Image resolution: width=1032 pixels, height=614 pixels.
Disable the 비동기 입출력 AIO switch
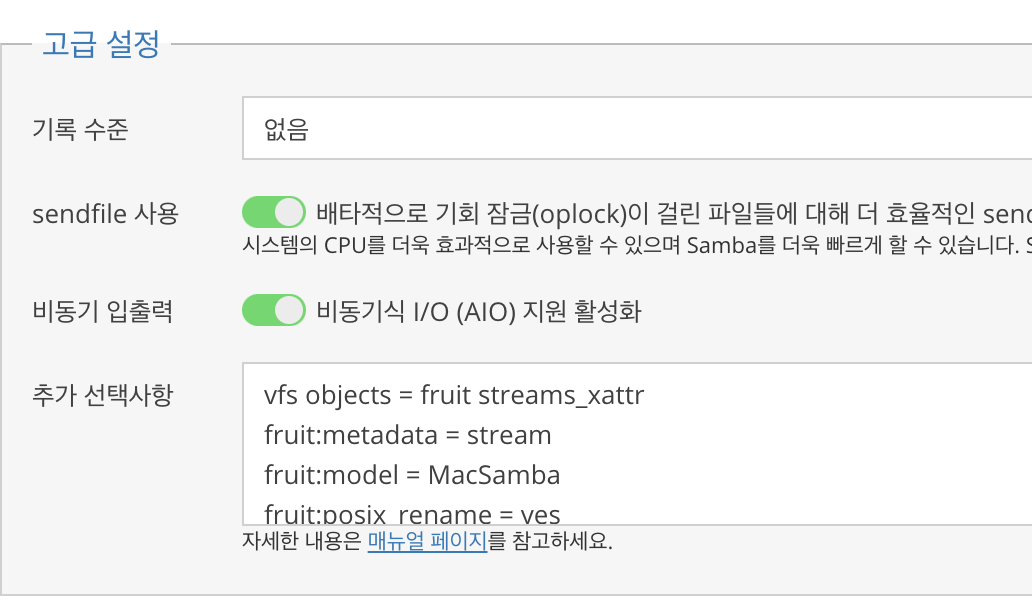[x=273, y=311]
